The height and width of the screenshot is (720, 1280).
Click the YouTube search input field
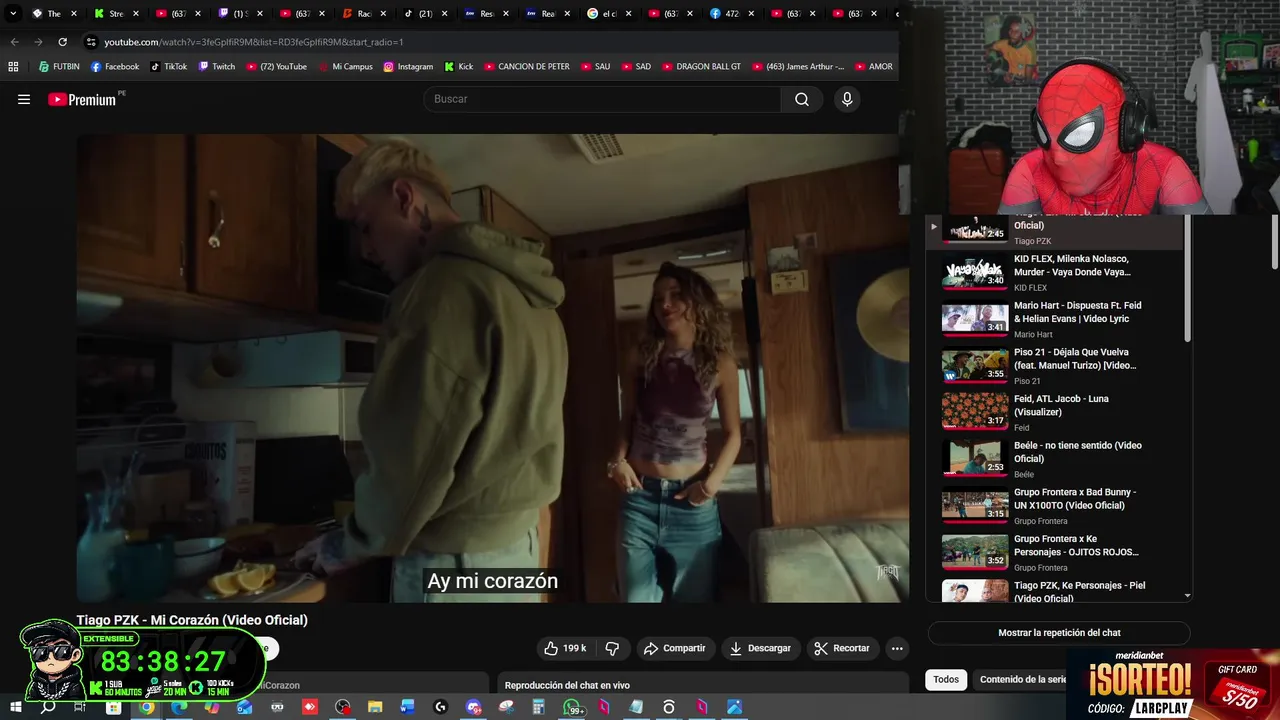(603, 99)
